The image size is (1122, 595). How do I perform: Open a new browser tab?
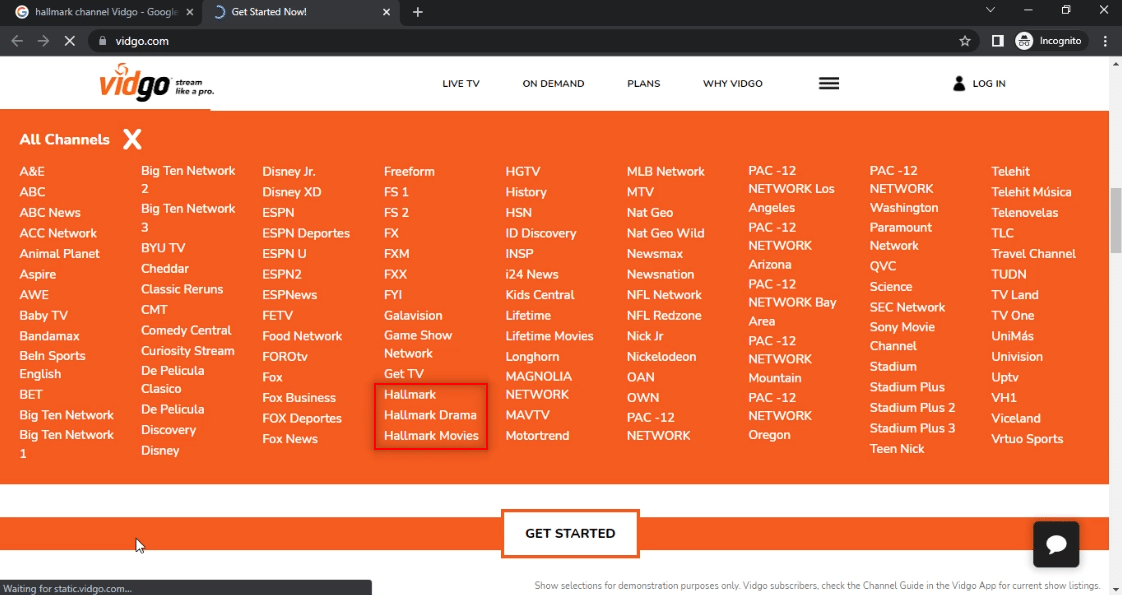(x=418, y=12)
